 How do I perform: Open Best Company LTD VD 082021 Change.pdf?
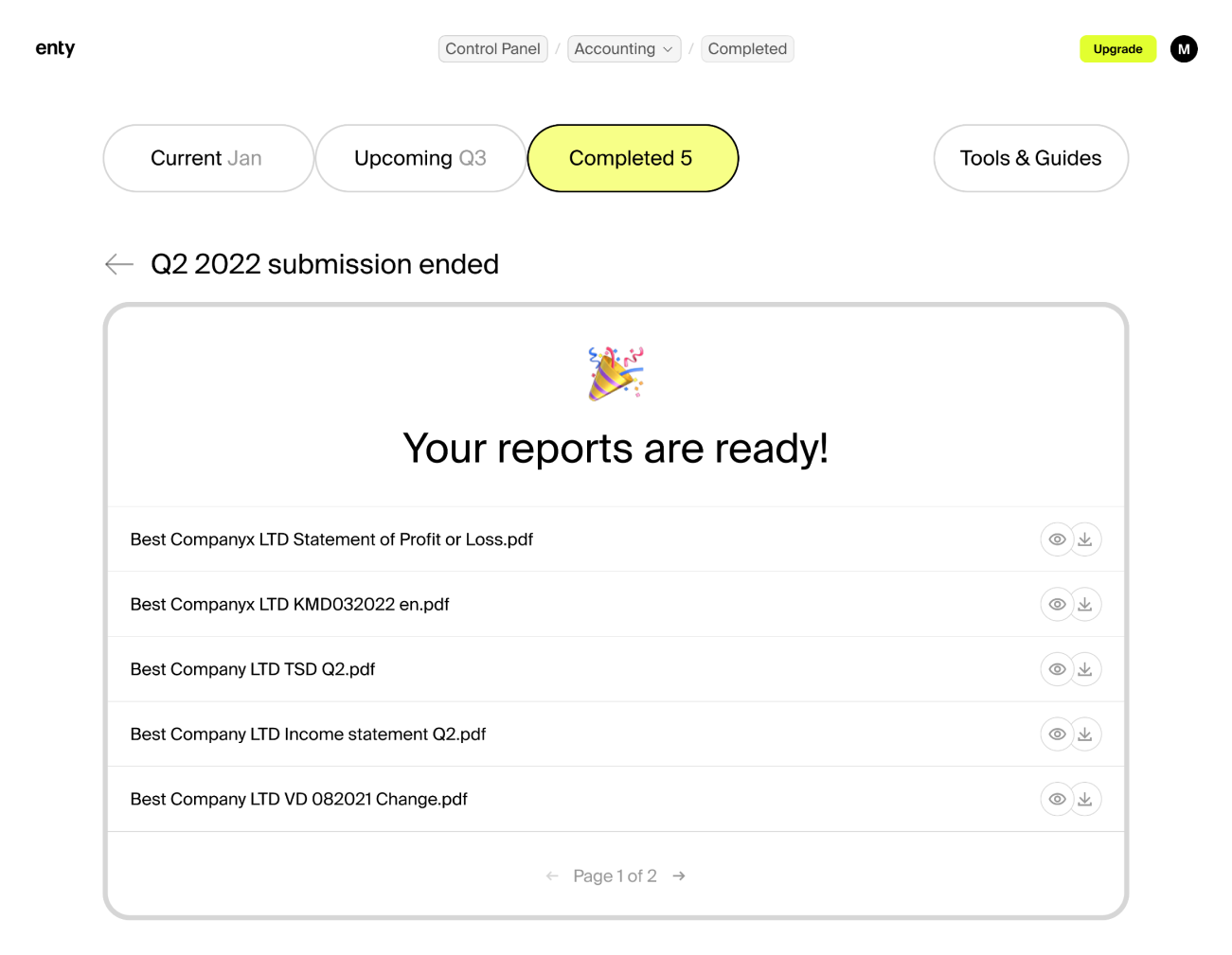(299, 800)
